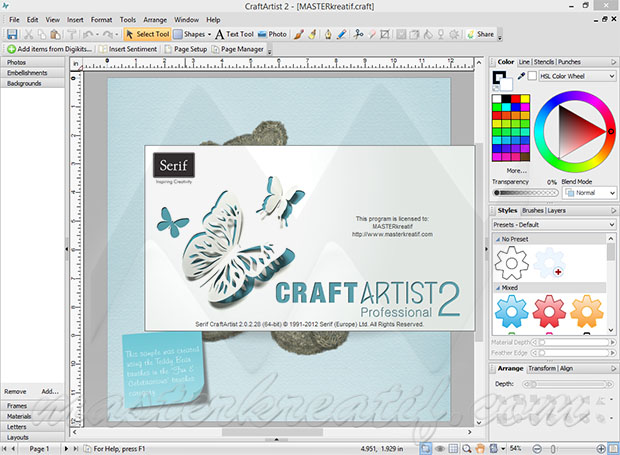The height and width of the screenshot is (455, 620).
Task: Expand the Backgrounds panel section
Action: 33,83
